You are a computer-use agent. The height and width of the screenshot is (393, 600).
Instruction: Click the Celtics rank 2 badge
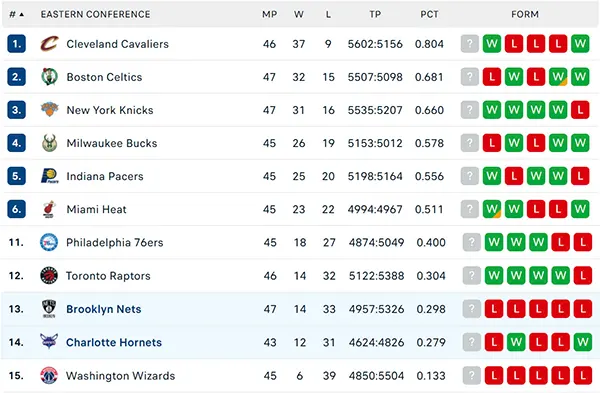click(x=16, y=77)
